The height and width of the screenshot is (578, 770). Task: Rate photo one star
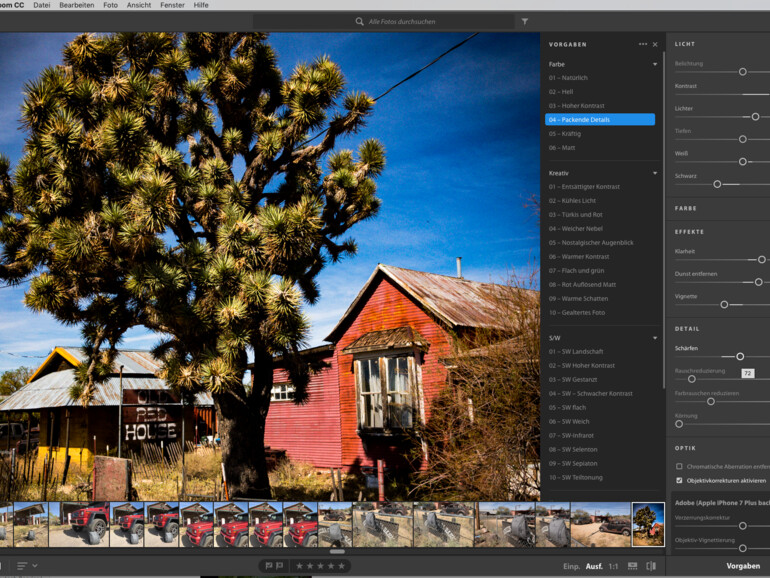[x=299, y=566]
